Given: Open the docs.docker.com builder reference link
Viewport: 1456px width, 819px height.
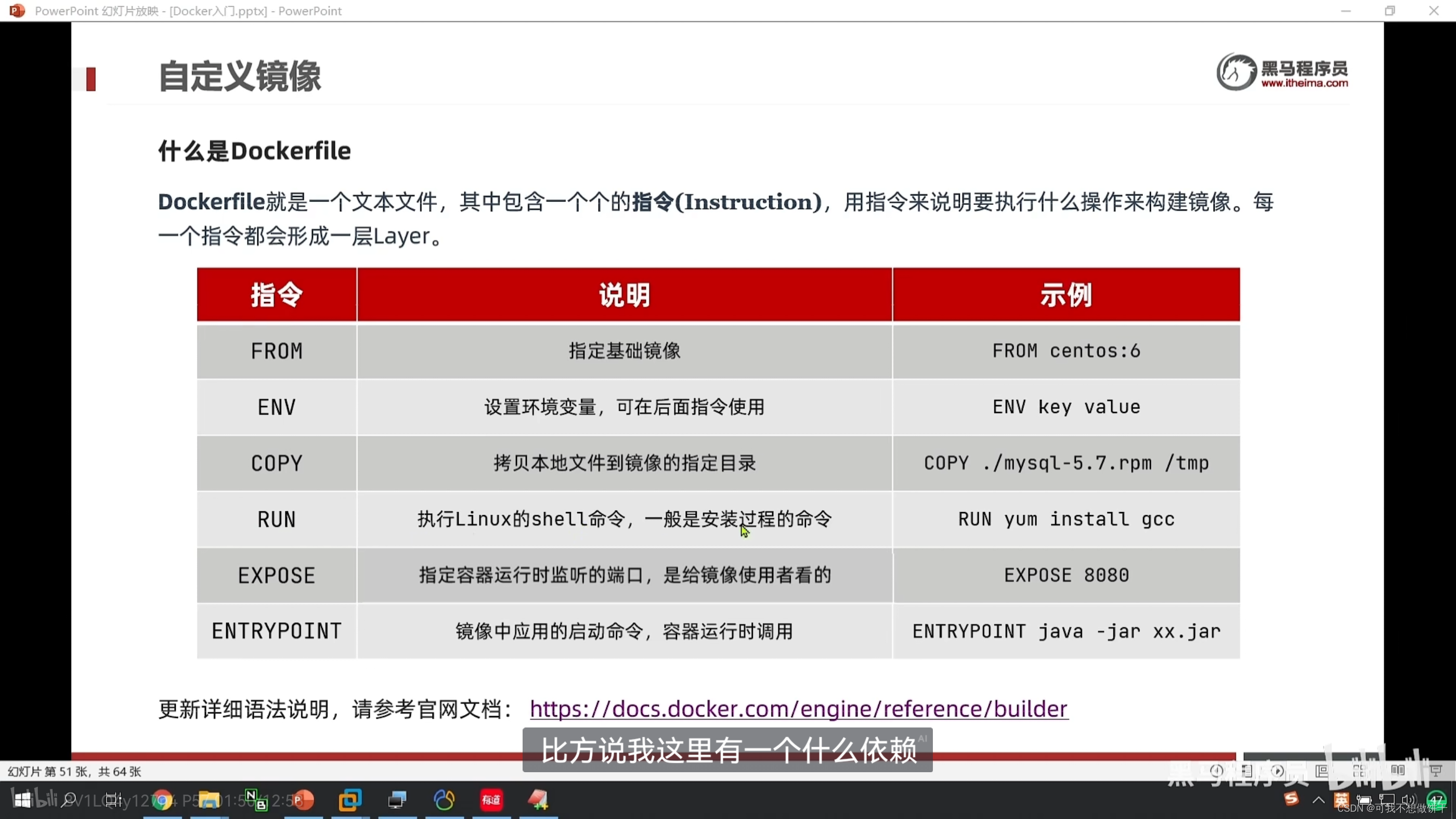Looking at the screenshot, I should pyautogui.click(x=799, y=709).
